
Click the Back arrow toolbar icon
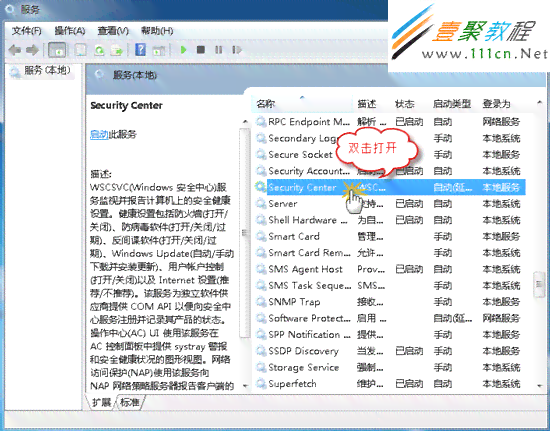14,50
